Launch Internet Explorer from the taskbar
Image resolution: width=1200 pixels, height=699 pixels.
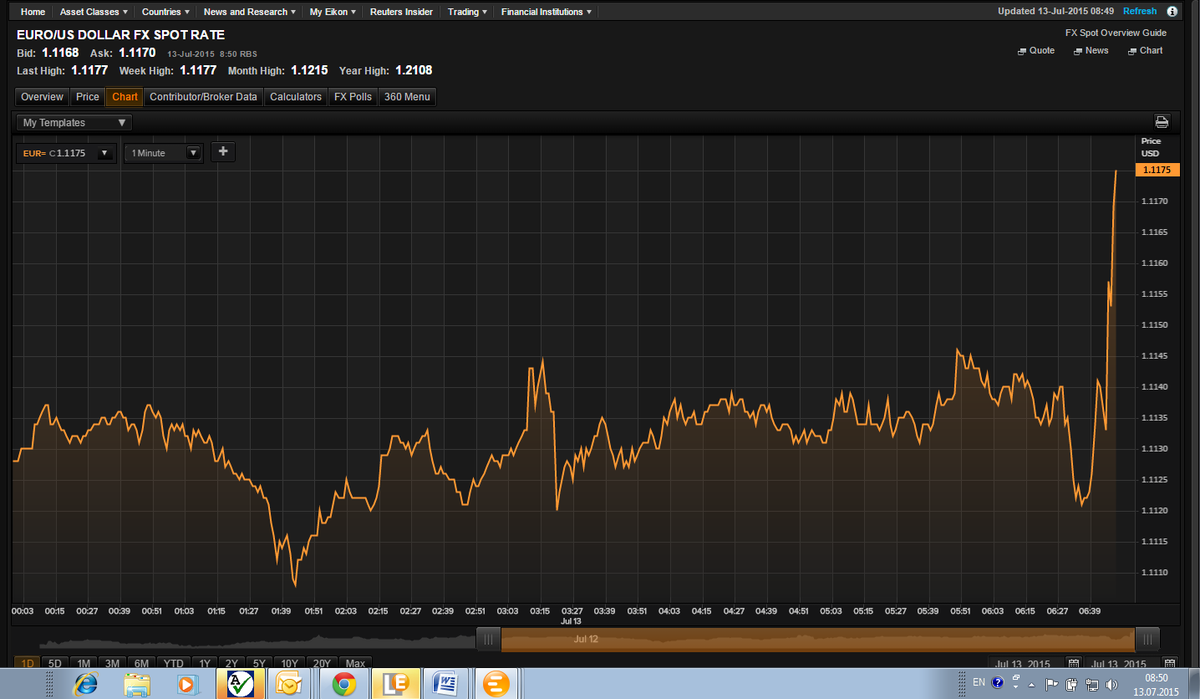pyautogui.click(x=87, y=684)
